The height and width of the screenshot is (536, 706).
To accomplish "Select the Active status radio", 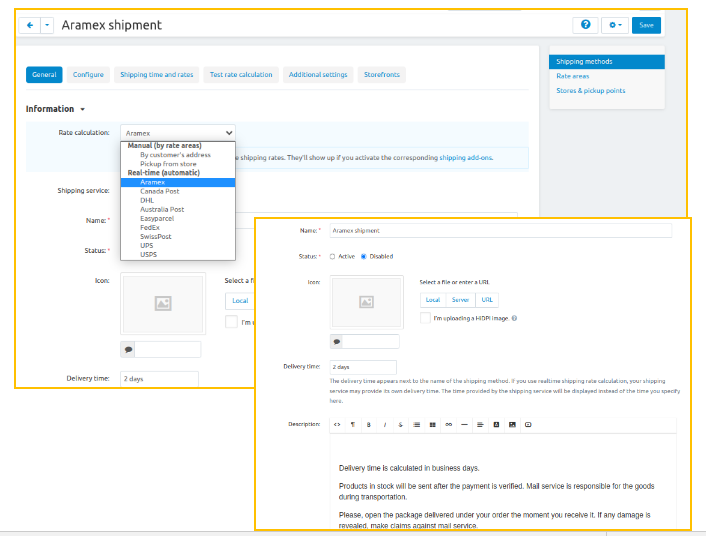I will [x=332, y=257].
